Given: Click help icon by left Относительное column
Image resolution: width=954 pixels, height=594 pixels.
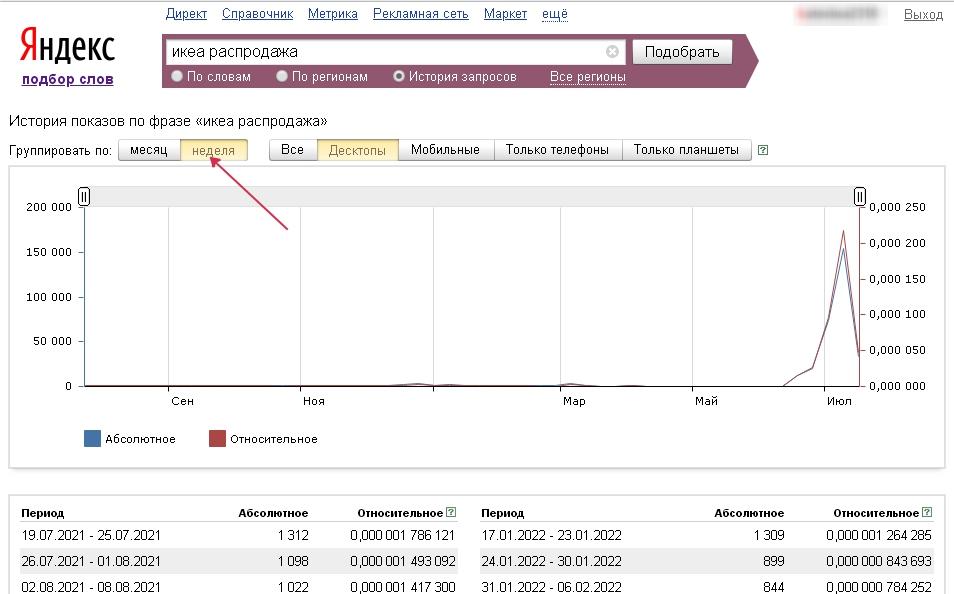Looking at the screenshot, I should [451, 513].
